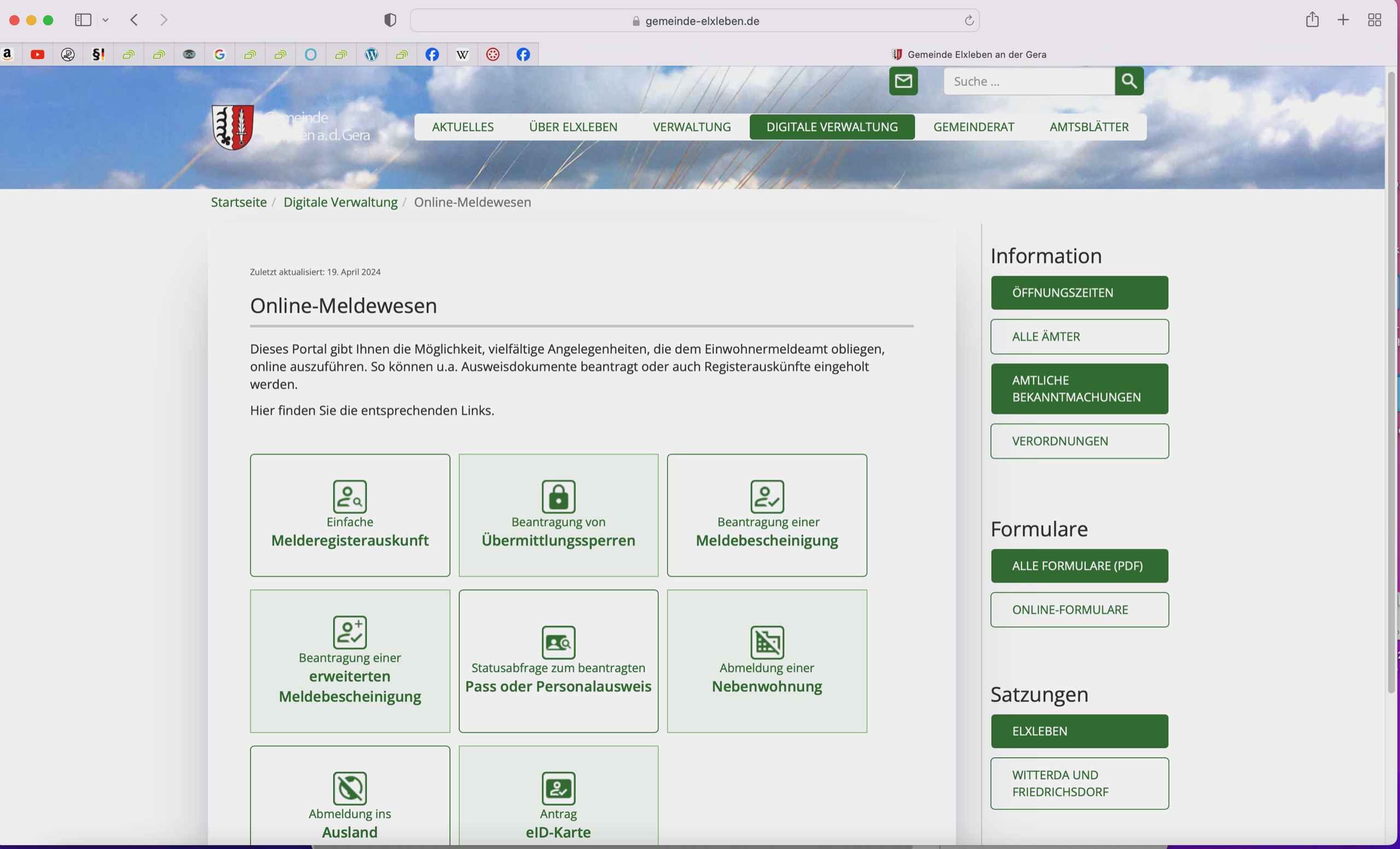
Task: Click the green search magnifier button
Action: [1128, 82]
